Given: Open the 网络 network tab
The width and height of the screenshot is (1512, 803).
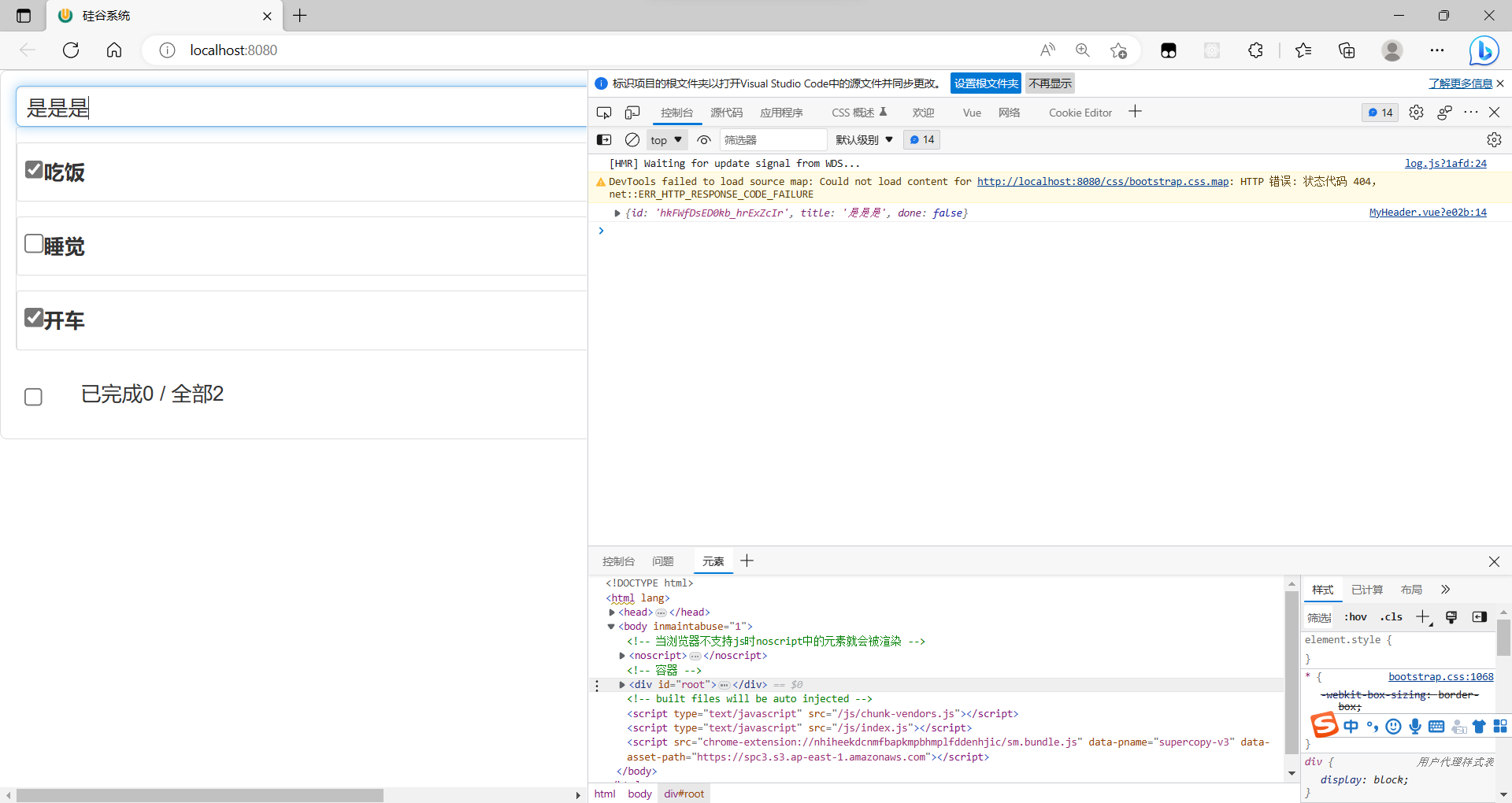Looking at the screenshot, I should click(1009, 113).
